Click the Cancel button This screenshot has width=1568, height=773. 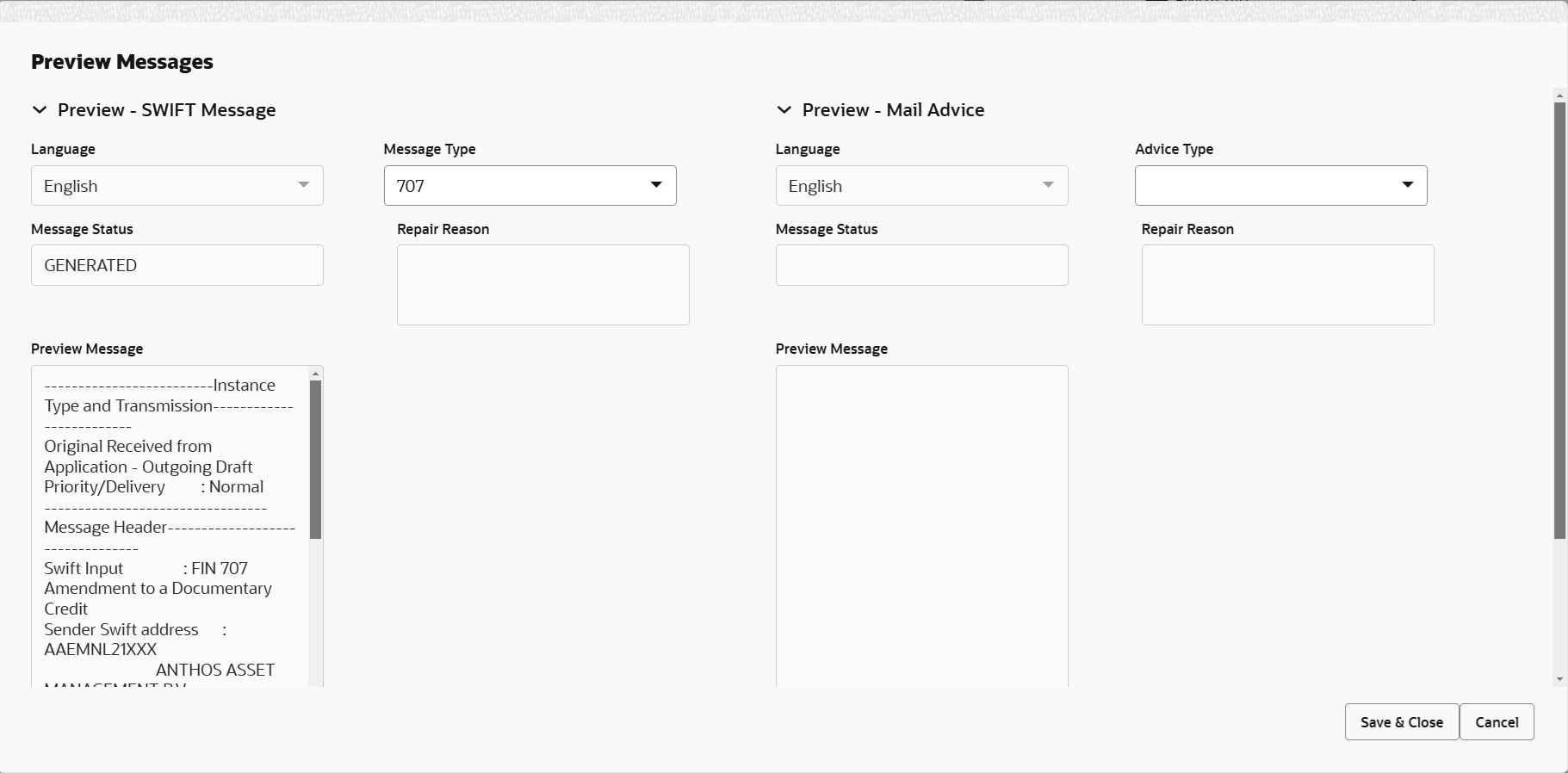pos(1497,722)
